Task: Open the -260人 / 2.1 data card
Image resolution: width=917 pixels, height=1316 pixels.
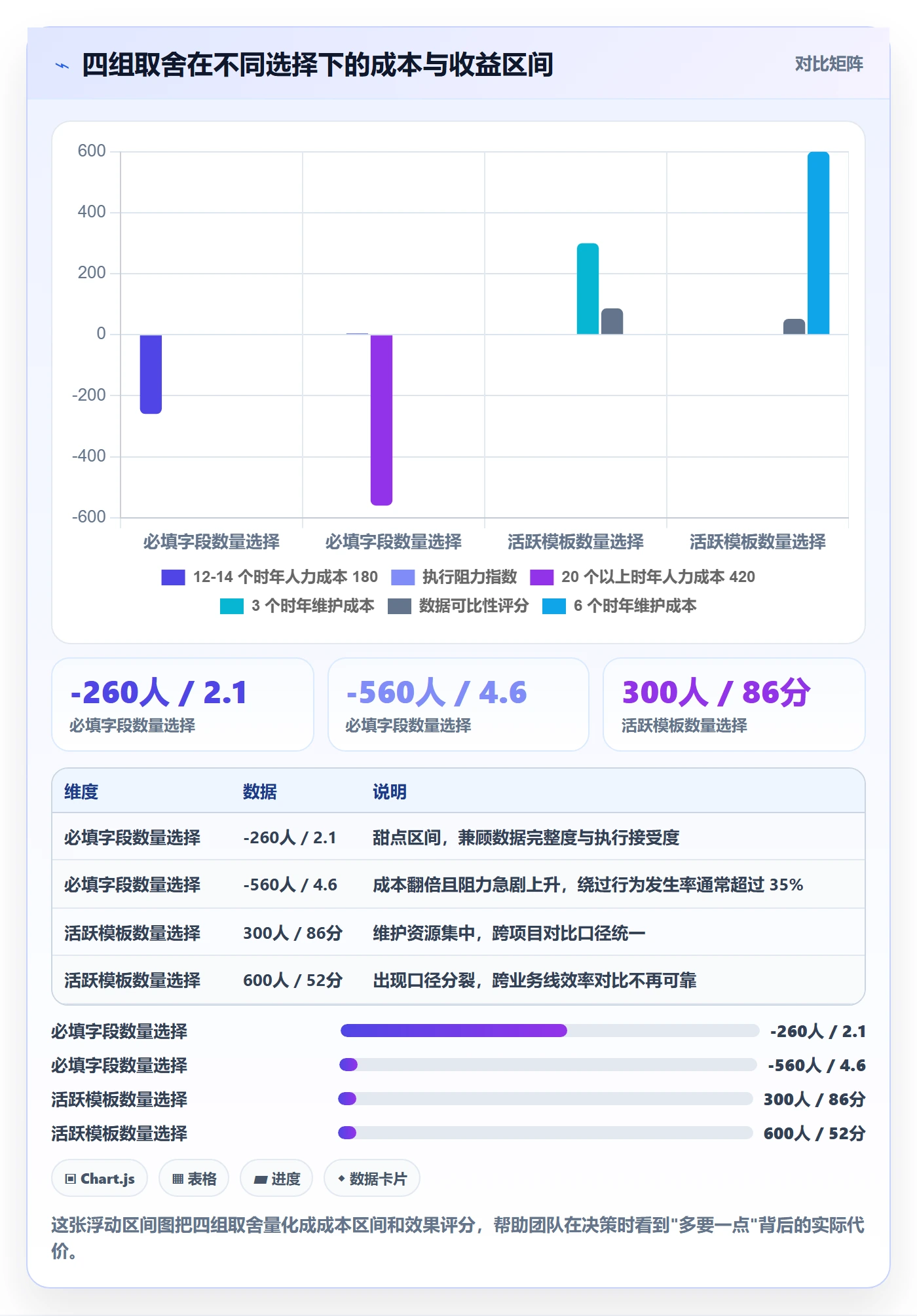Action: click(x=183, y=704)
